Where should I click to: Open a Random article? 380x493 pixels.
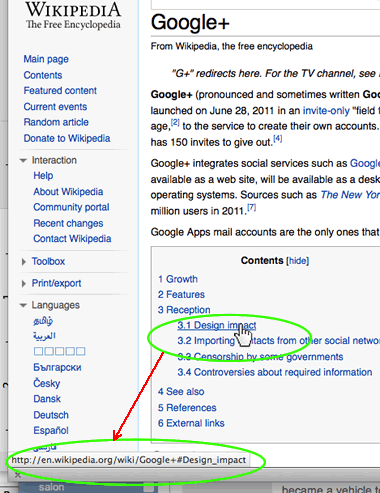pyautogui.click(x=56, y=122)
